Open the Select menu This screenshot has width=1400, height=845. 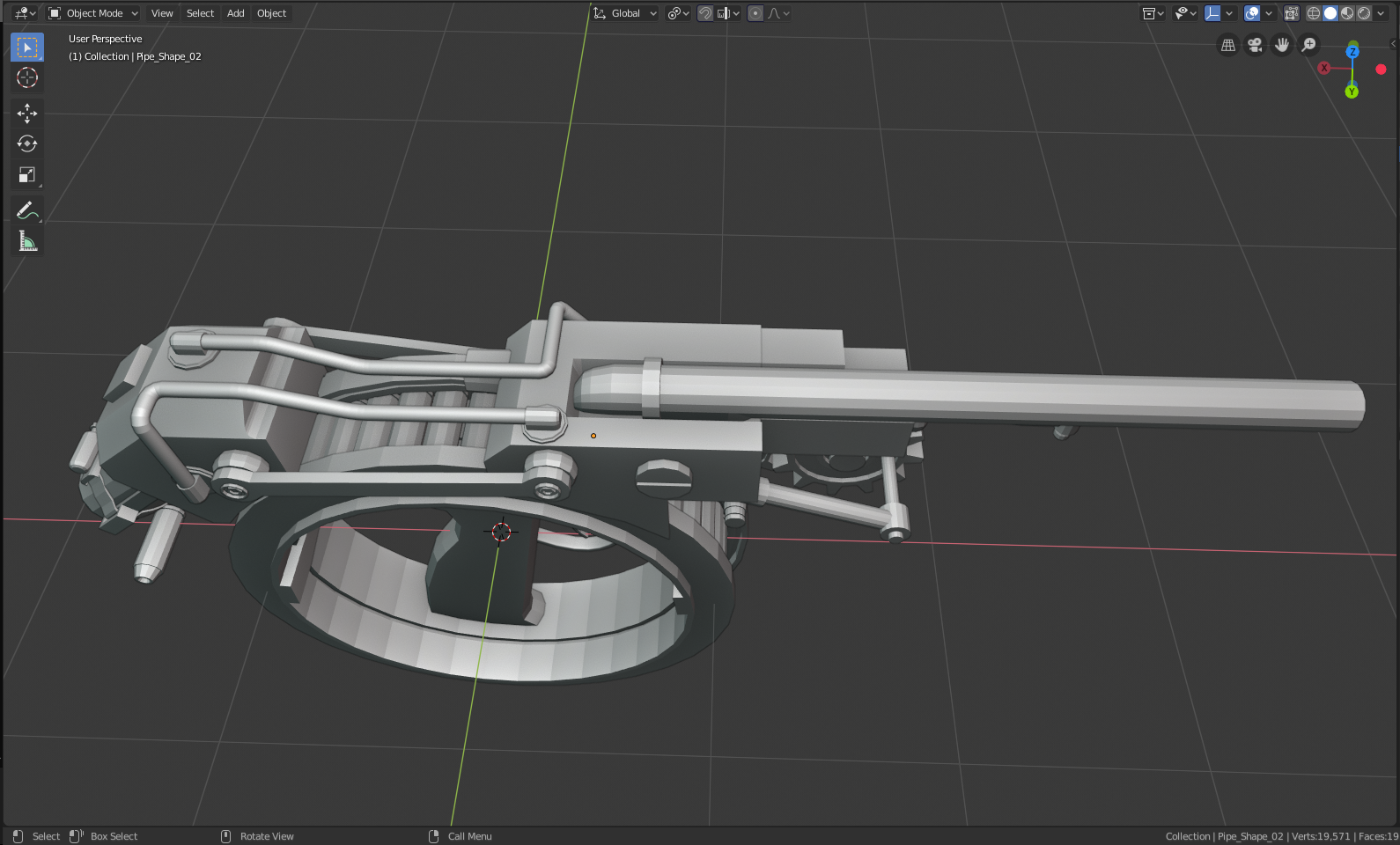(x=200, y=13)
